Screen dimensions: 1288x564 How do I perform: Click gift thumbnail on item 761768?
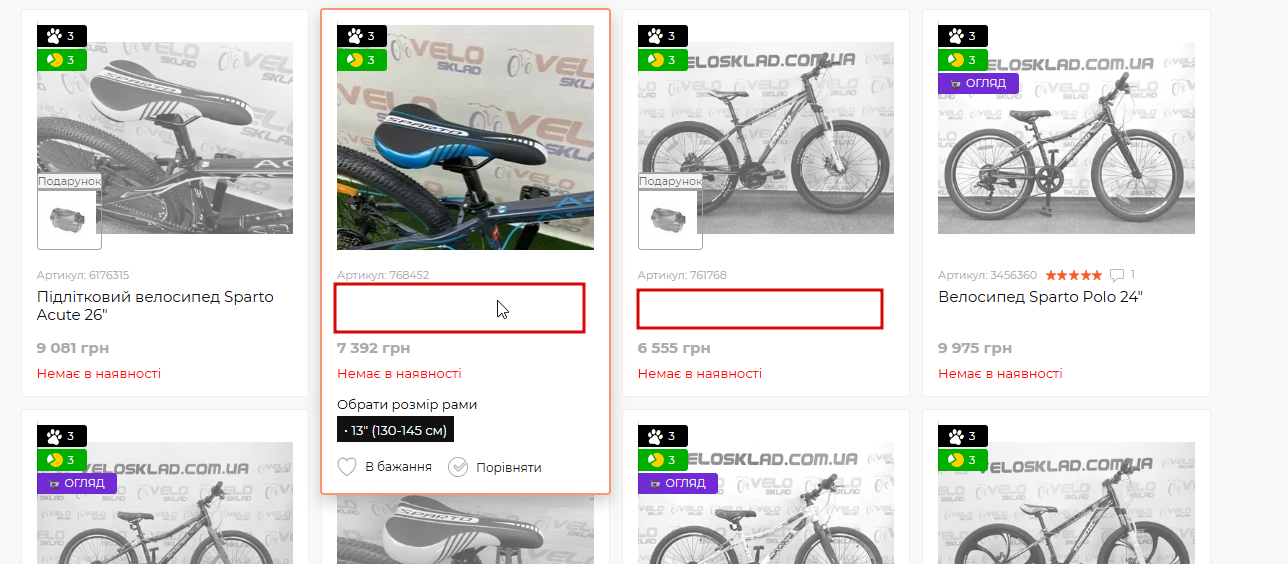coord(670,219)
